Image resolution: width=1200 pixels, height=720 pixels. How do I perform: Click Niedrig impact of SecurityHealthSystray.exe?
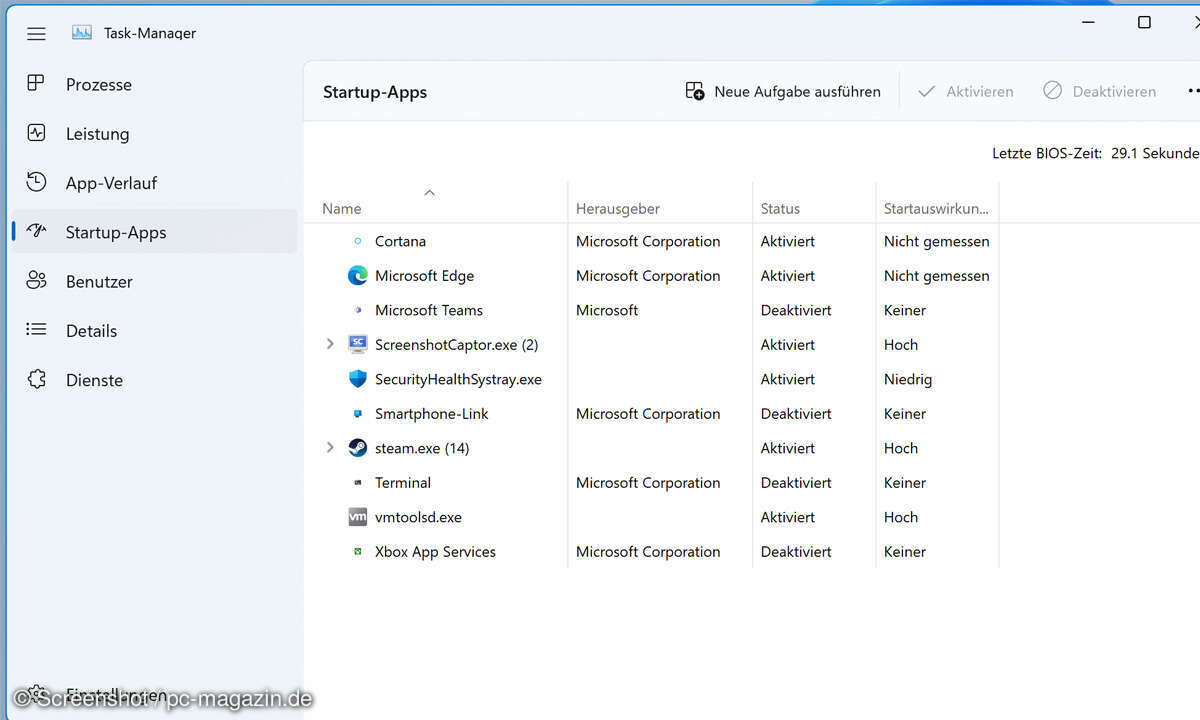tap(908, 379)
